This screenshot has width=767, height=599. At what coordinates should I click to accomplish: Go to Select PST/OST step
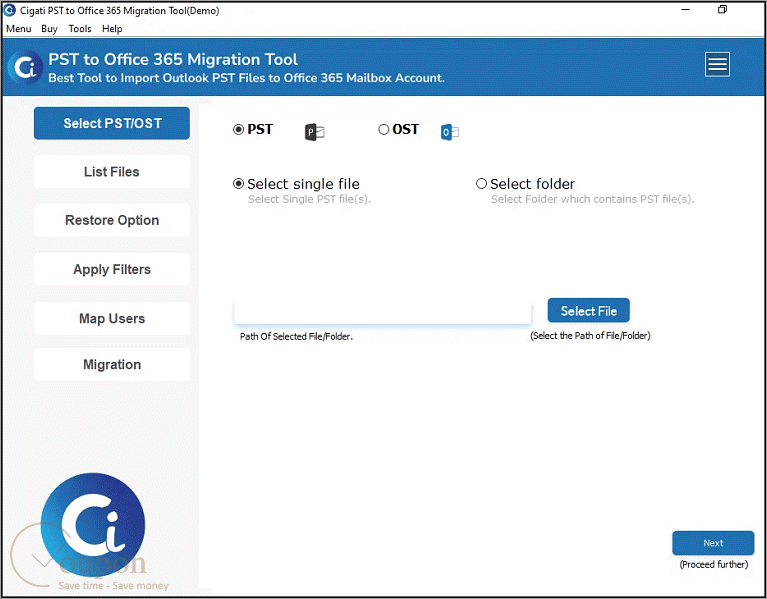pos(112,123)
